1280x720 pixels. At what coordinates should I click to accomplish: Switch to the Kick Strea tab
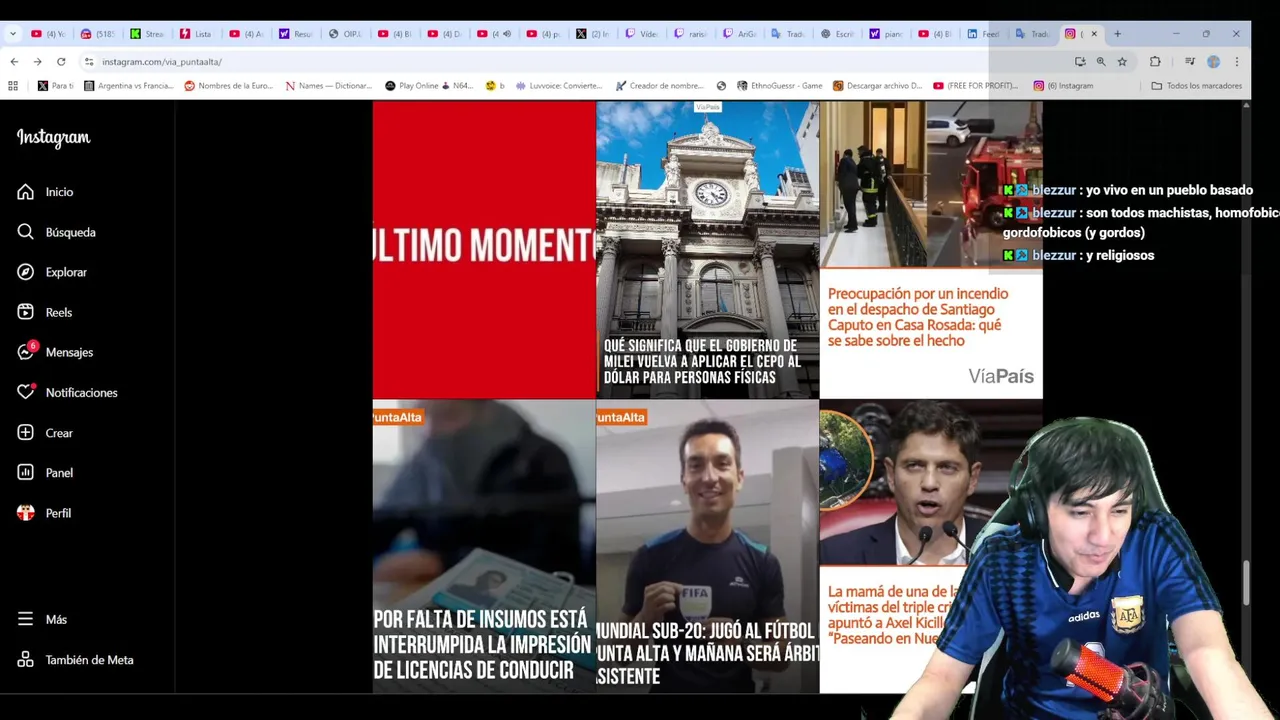pyautogui.click(x=148, y=34)
